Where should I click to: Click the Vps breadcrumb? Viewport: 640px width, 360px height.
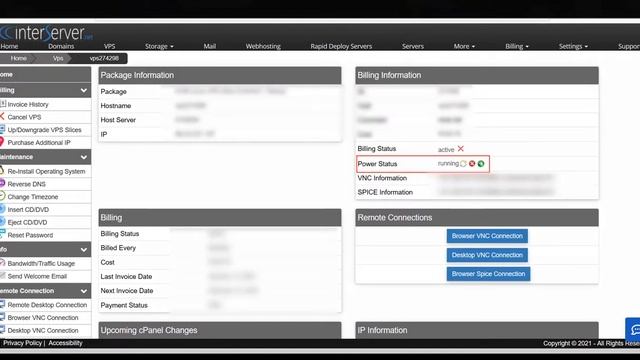(x=58, y=58)
